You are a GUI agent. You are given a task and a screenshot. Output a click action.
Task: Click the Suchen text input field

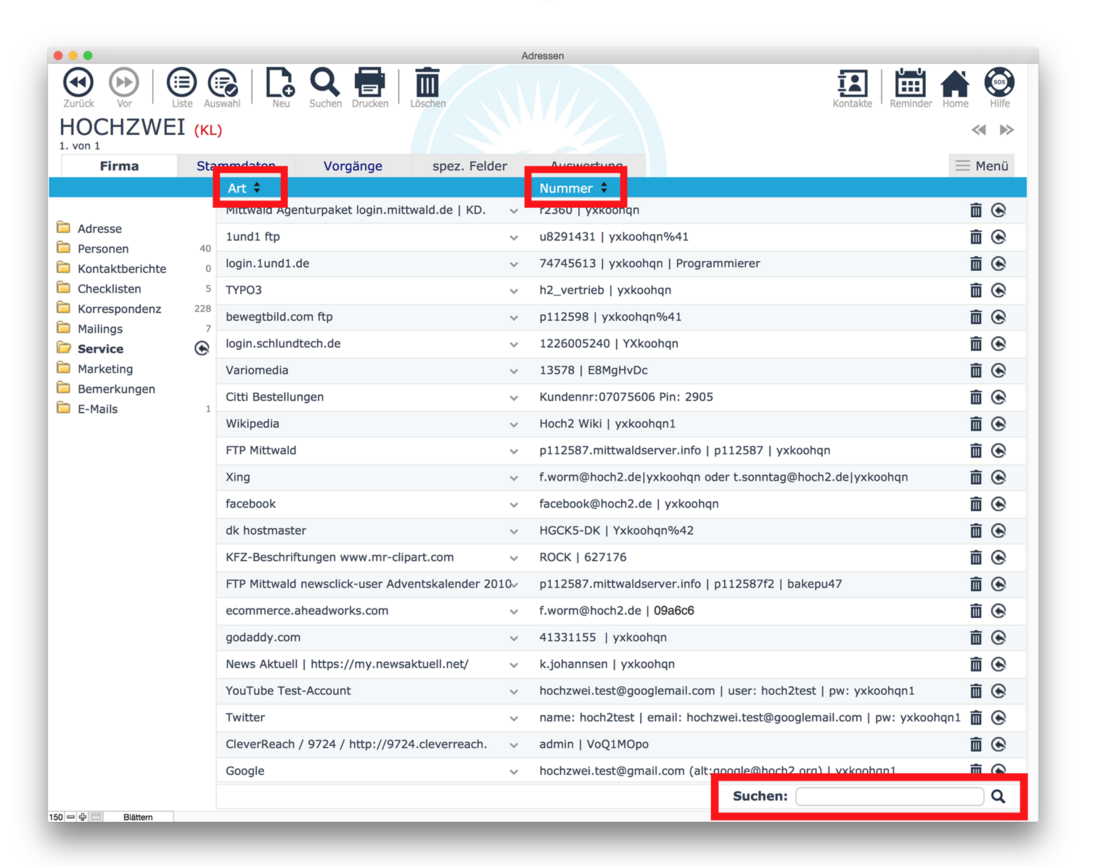[x=889, y=796]
